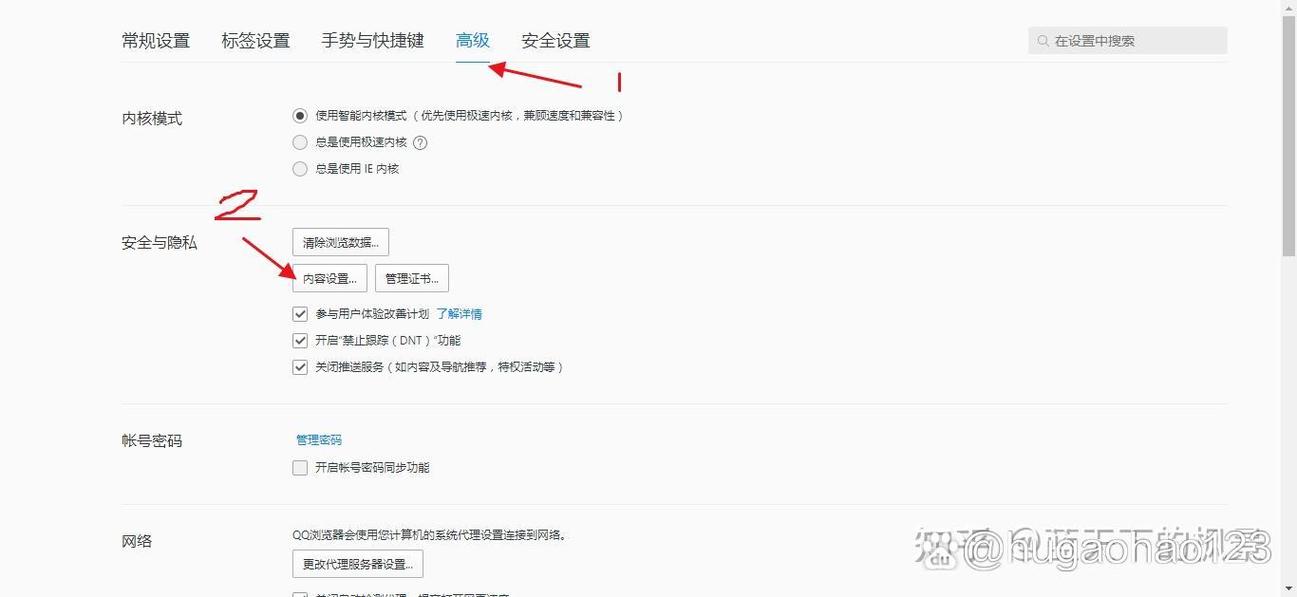Click 更改代理服务器设置... button
Screen dimensions: 1297x597
[358, 563]
